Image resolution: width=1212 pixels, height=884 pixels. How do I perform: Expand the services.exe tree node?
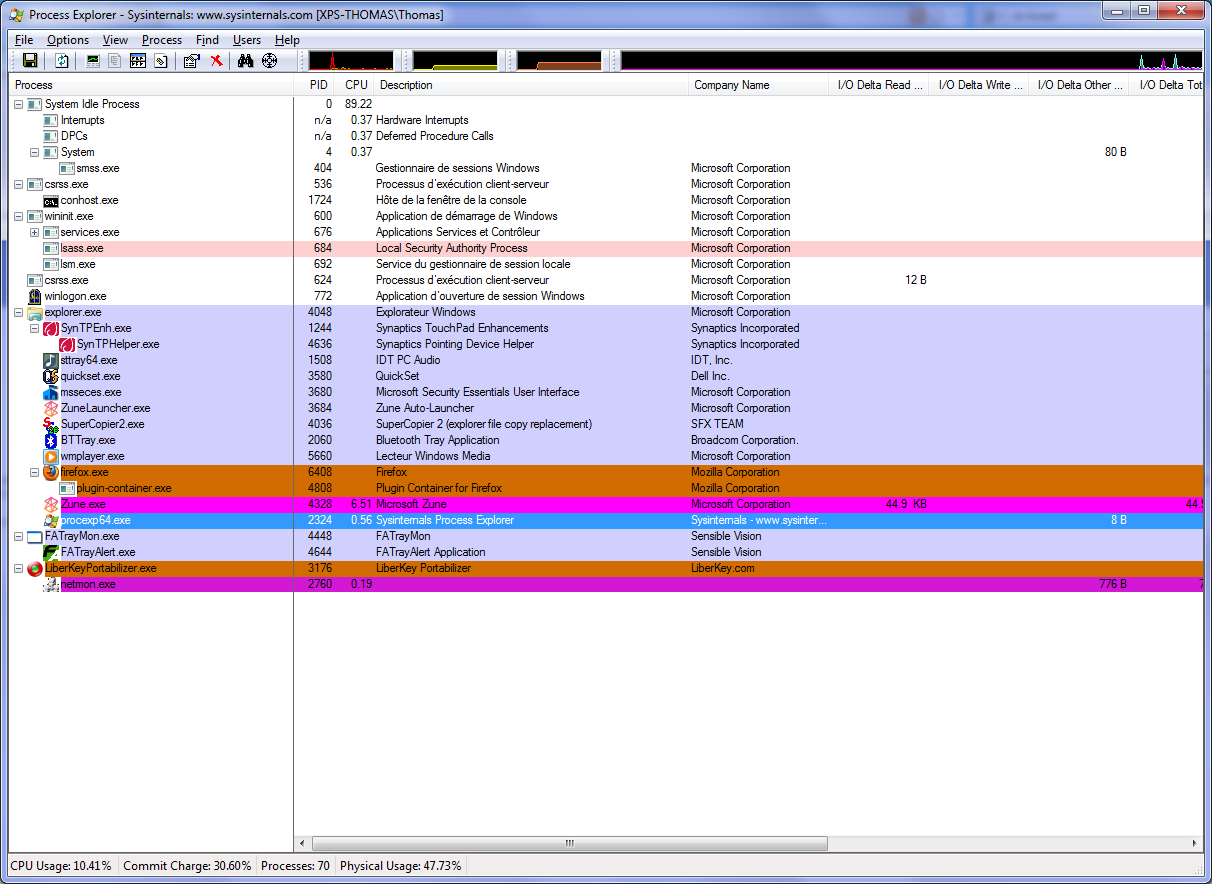tap(34, 232)
